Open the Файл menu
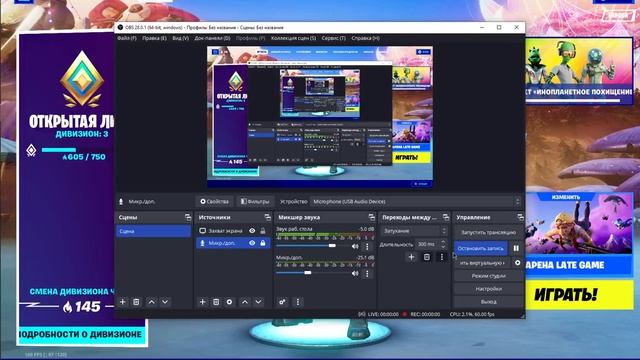Image resolution: width=640 pixels, height=360 pixels. tap(127, 38)
